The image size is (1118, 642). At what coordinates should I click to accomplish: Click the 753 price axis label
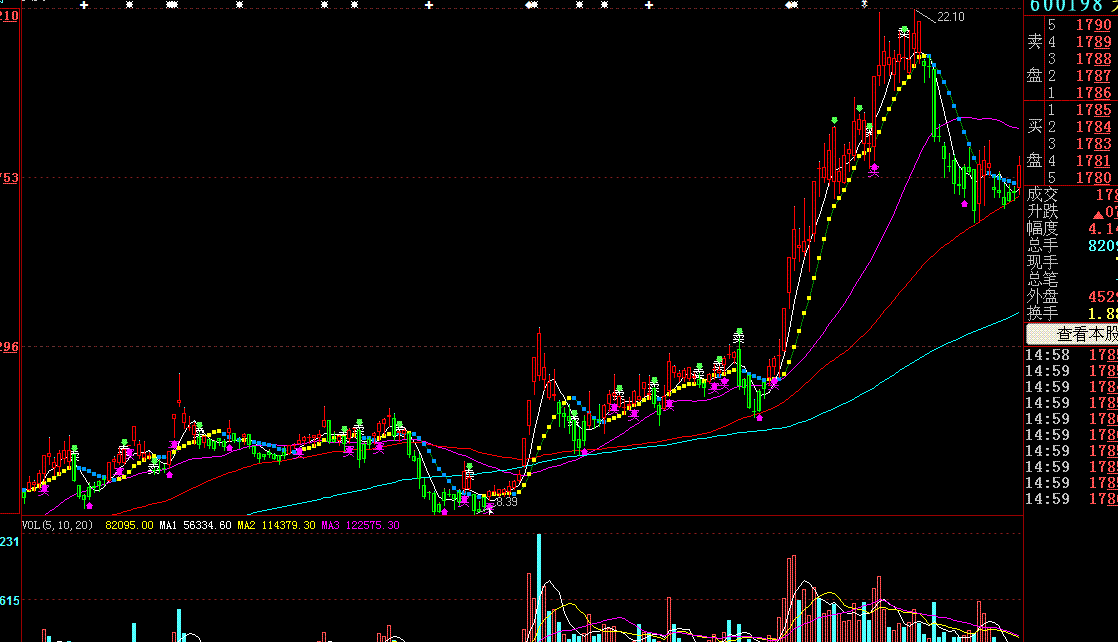[x=10, y=178]
